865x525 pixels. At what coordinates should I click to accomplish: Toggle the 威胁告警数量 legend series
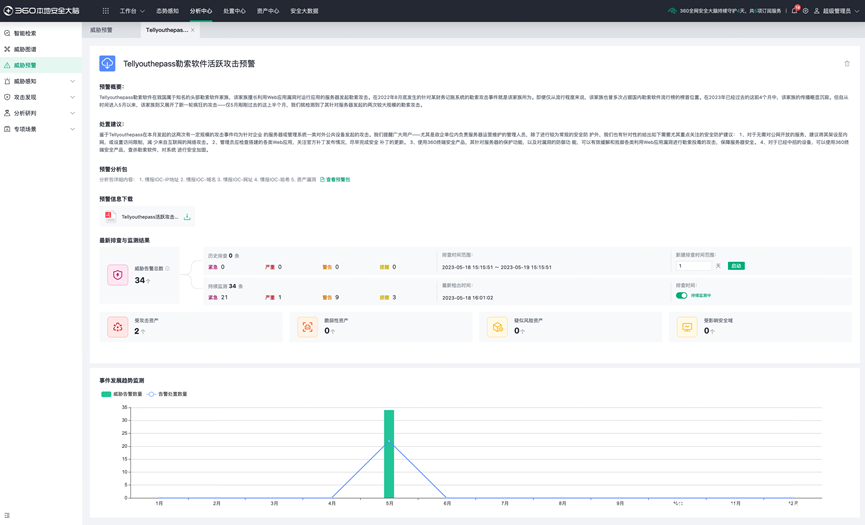point(121,394)
